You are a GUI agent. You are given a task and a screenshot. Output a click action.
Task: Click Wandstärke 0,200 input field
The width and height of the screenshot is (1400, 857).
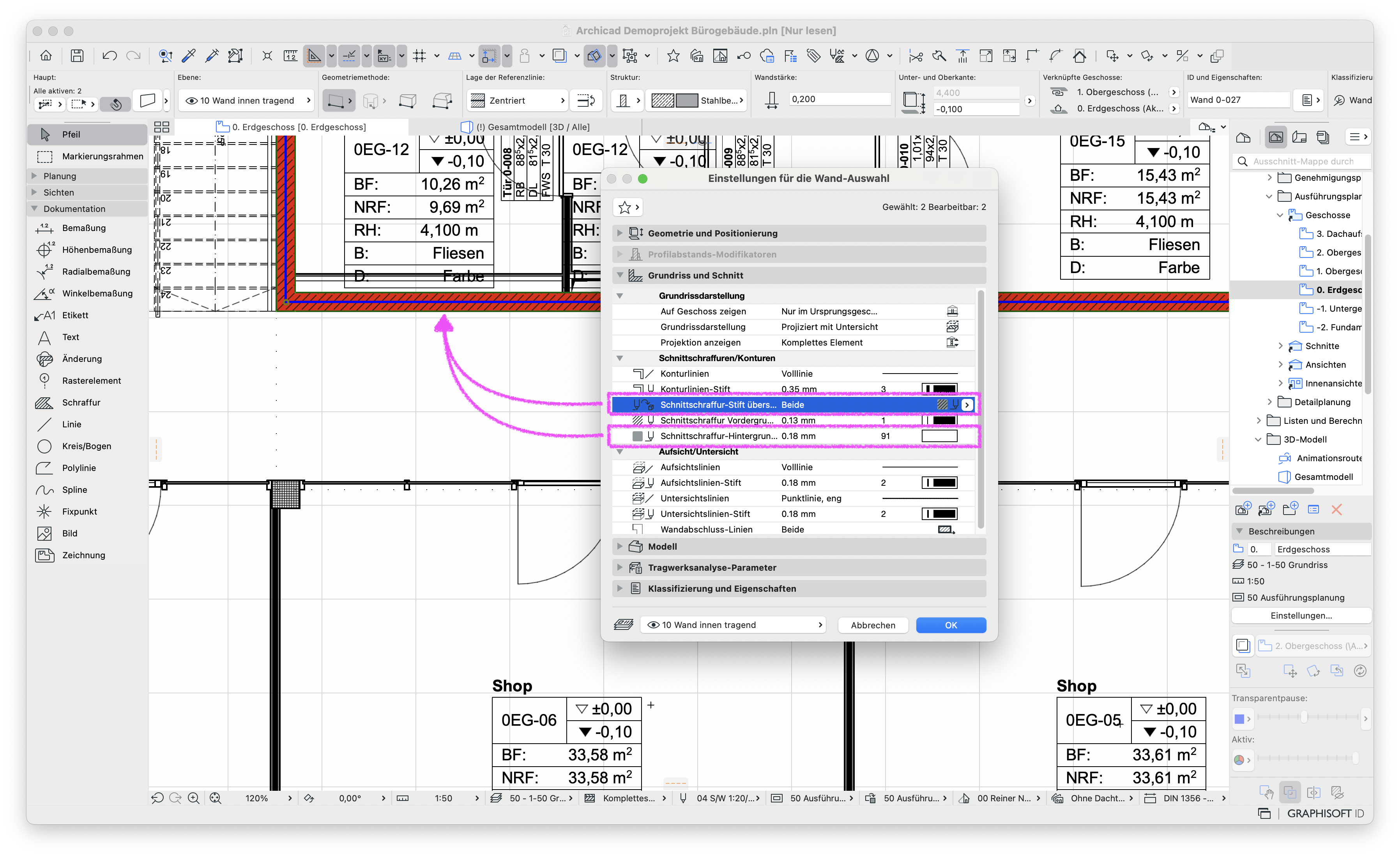click(840, 99)
